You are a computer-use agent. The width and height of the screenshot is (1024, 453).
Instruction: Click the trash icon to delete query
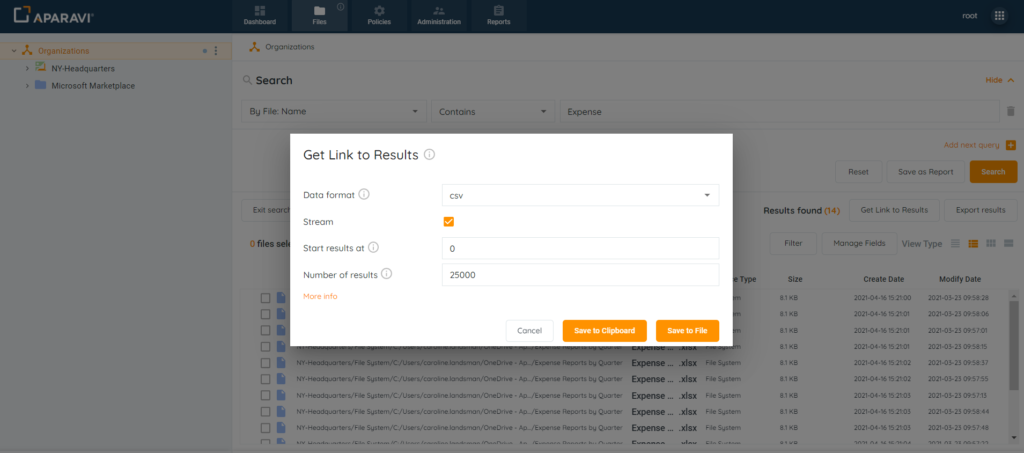(x=1010, y=112)
